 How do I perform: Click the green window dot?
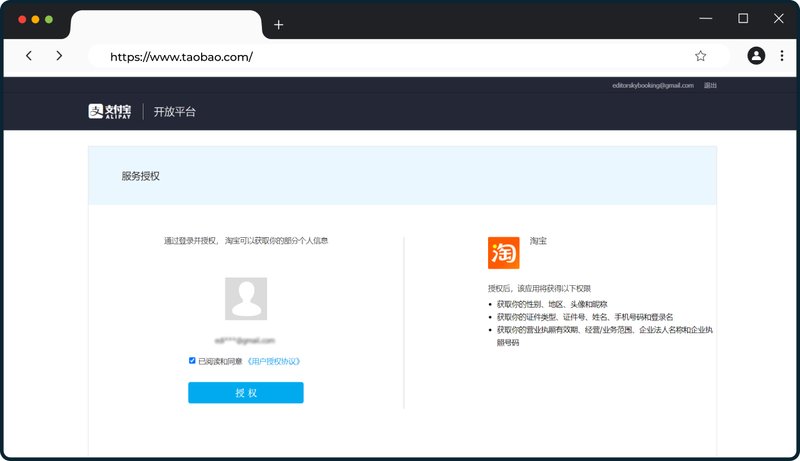pos(49,19)
